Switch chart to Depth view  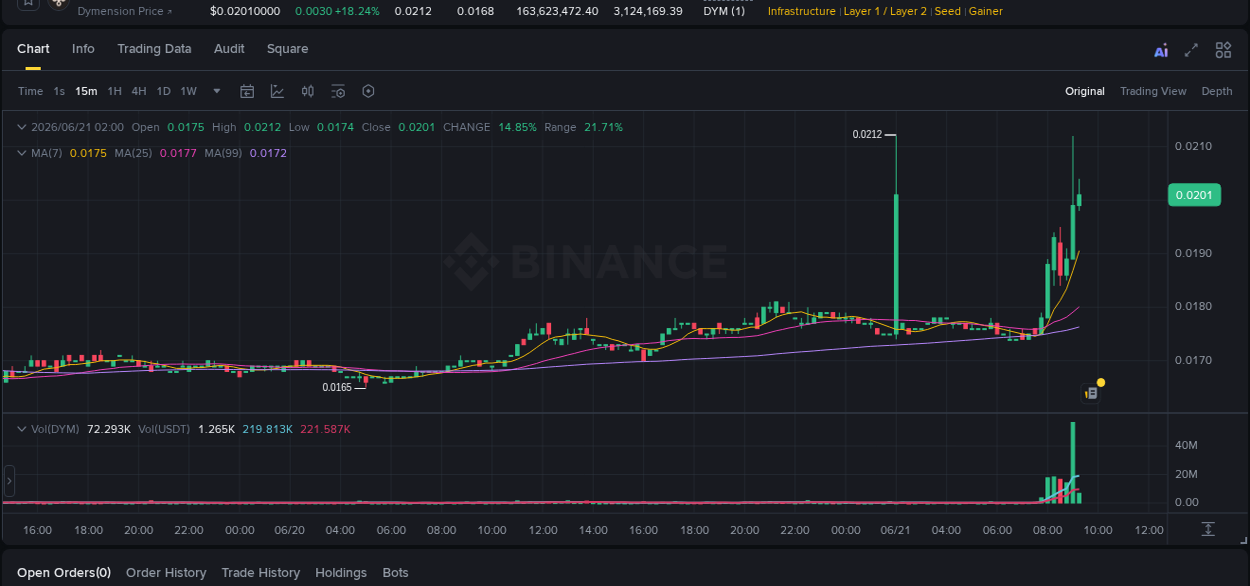click(x=1217, y=91)
